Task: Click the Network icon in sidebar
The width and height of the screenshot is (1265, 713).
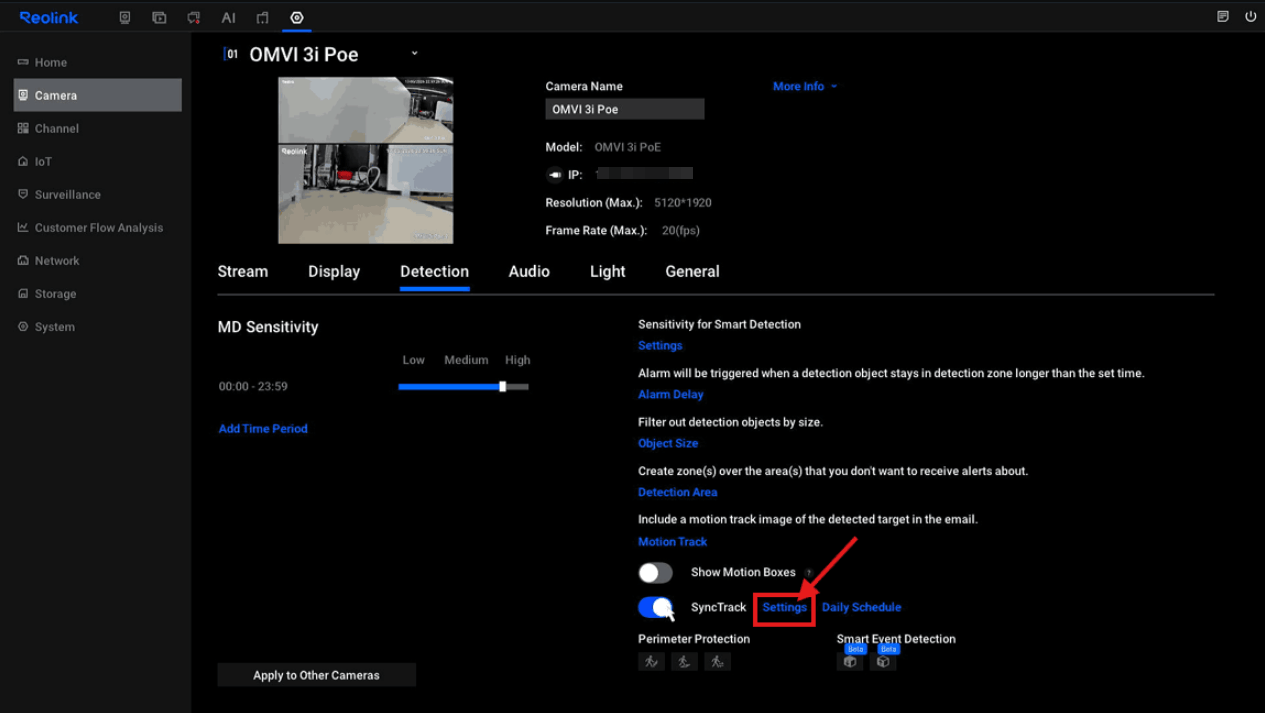Action: coord(23,260)
